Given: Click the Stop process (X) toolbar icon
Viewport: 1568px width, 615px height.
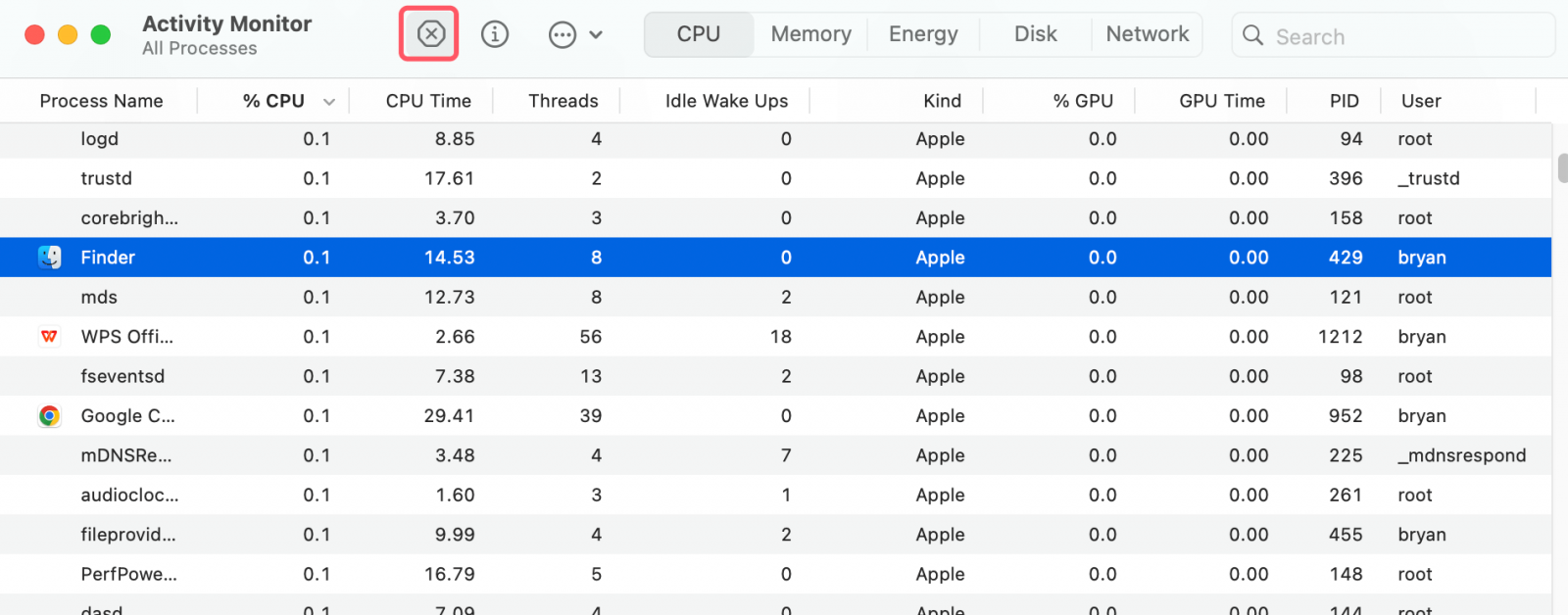Looking at the screenshot, I should tap(430, 34).
